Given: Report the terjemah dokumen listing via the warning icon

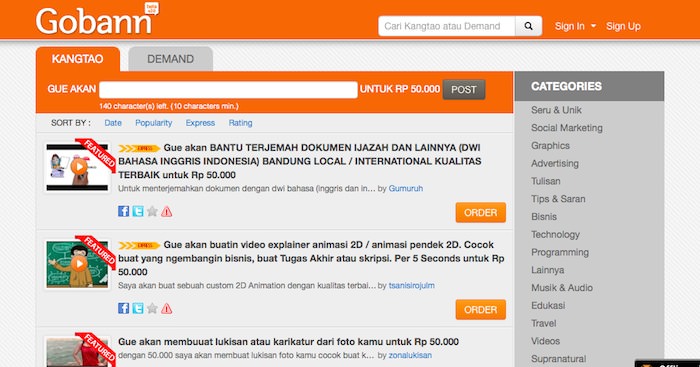Looking at the screenshot, I should [x=167, y=211].
